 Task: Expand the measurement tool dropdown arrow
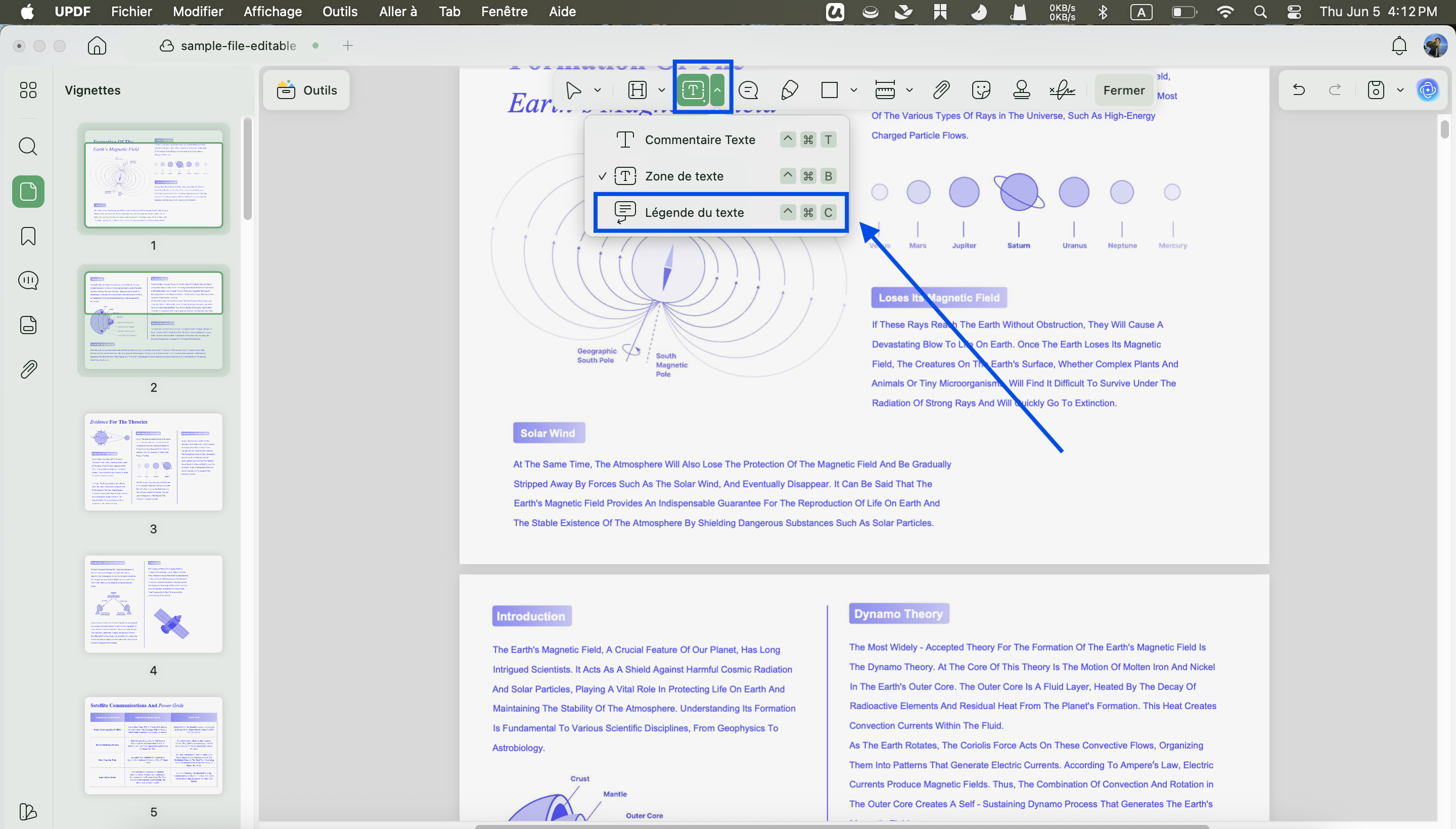[x=909, y=90]
